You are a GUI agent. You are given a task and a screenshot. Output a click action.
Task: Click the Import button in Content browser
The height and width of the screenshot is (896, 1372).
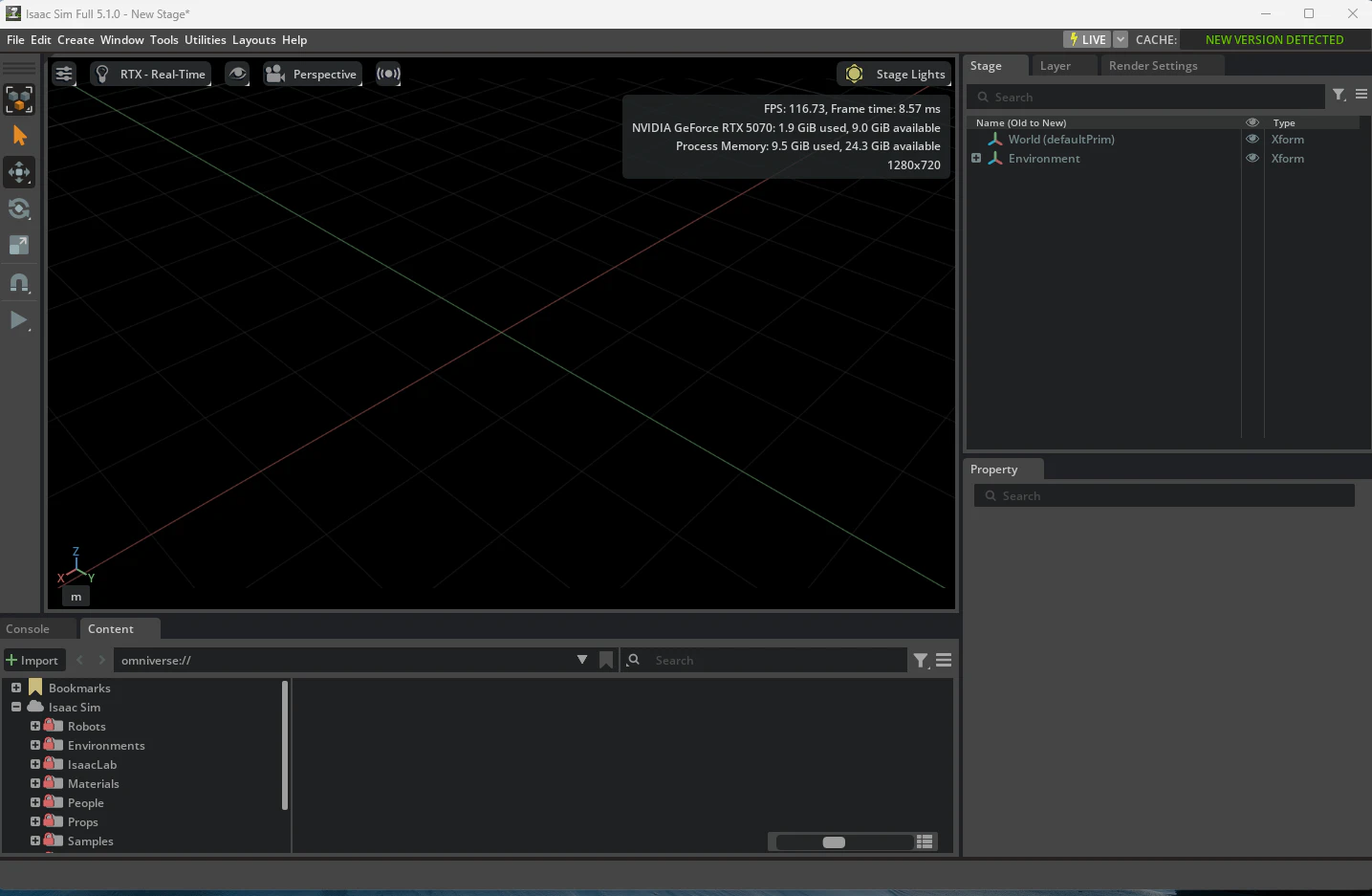pos(33,661)
